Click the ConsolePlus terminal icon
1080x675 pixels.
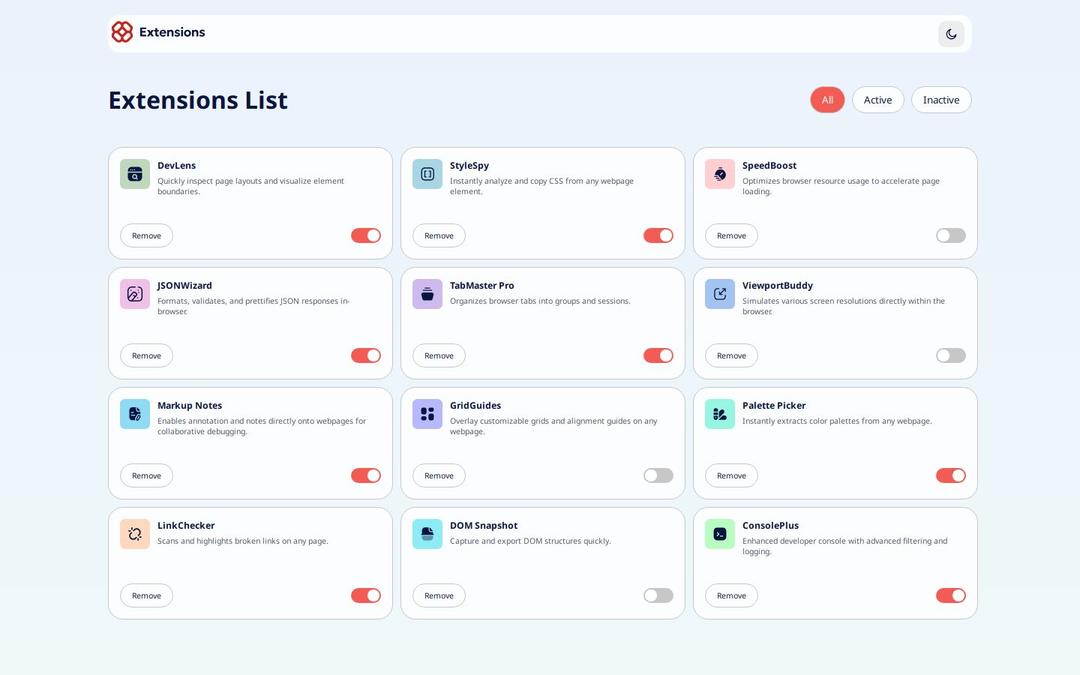click(720, 534)
